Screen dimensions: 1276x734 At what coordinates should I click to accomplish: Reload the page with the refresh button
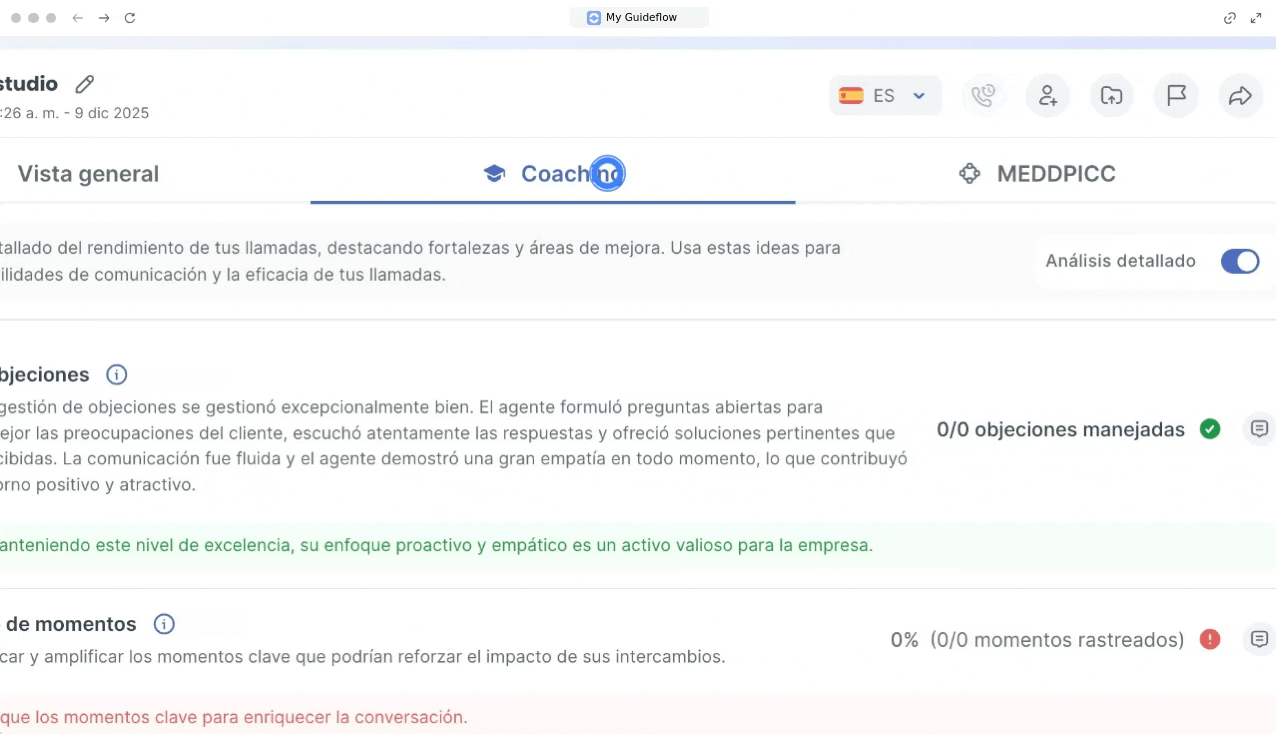pyautogui.click(x=130, y=18)
